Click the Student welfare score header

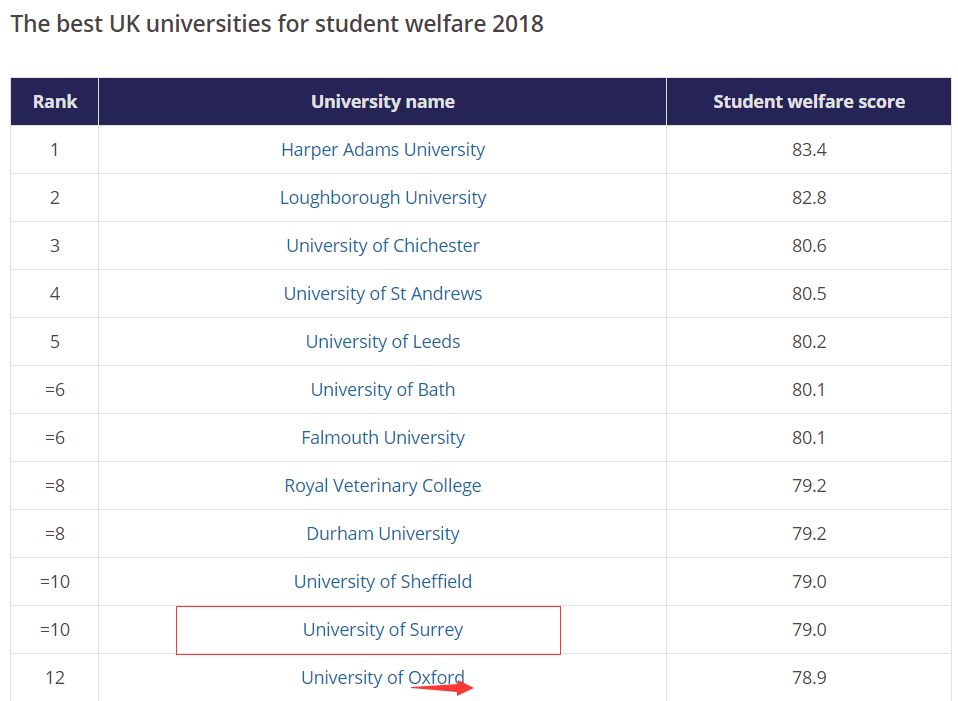click(x=809, y=102)
